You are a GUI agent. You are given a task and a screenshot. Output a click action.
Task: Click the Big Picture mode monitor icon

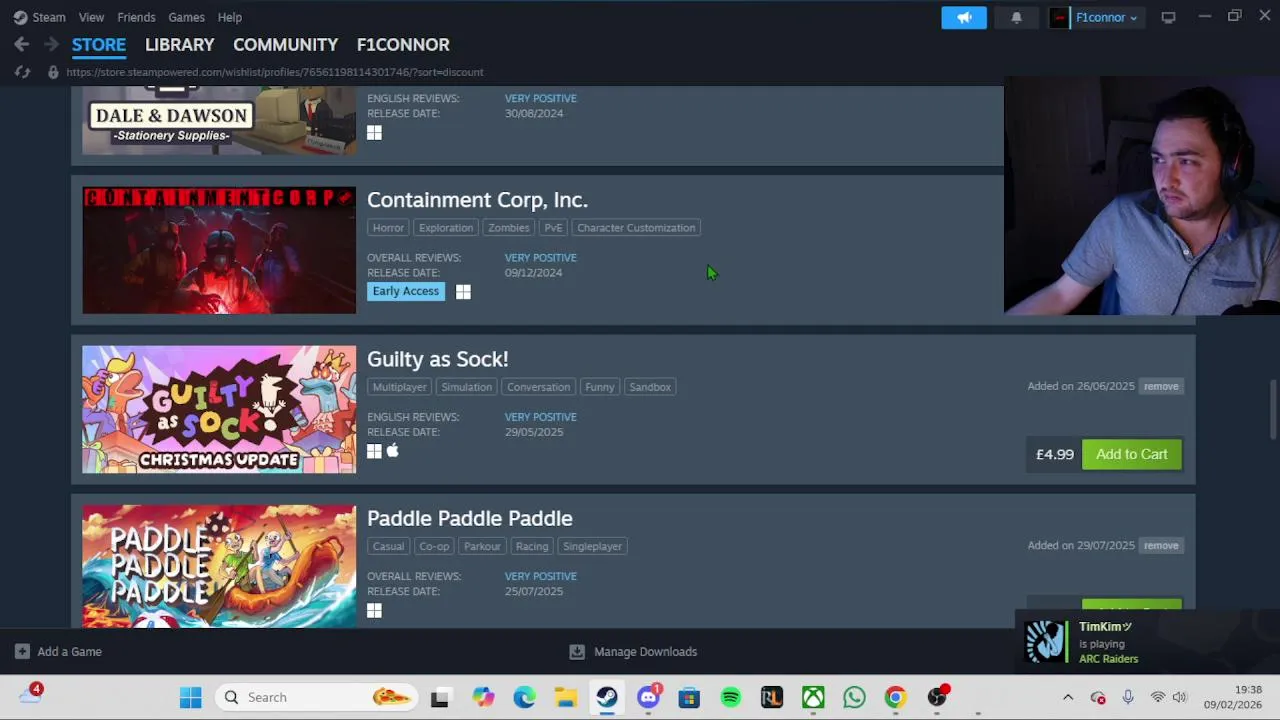(x=1168, y=17)
